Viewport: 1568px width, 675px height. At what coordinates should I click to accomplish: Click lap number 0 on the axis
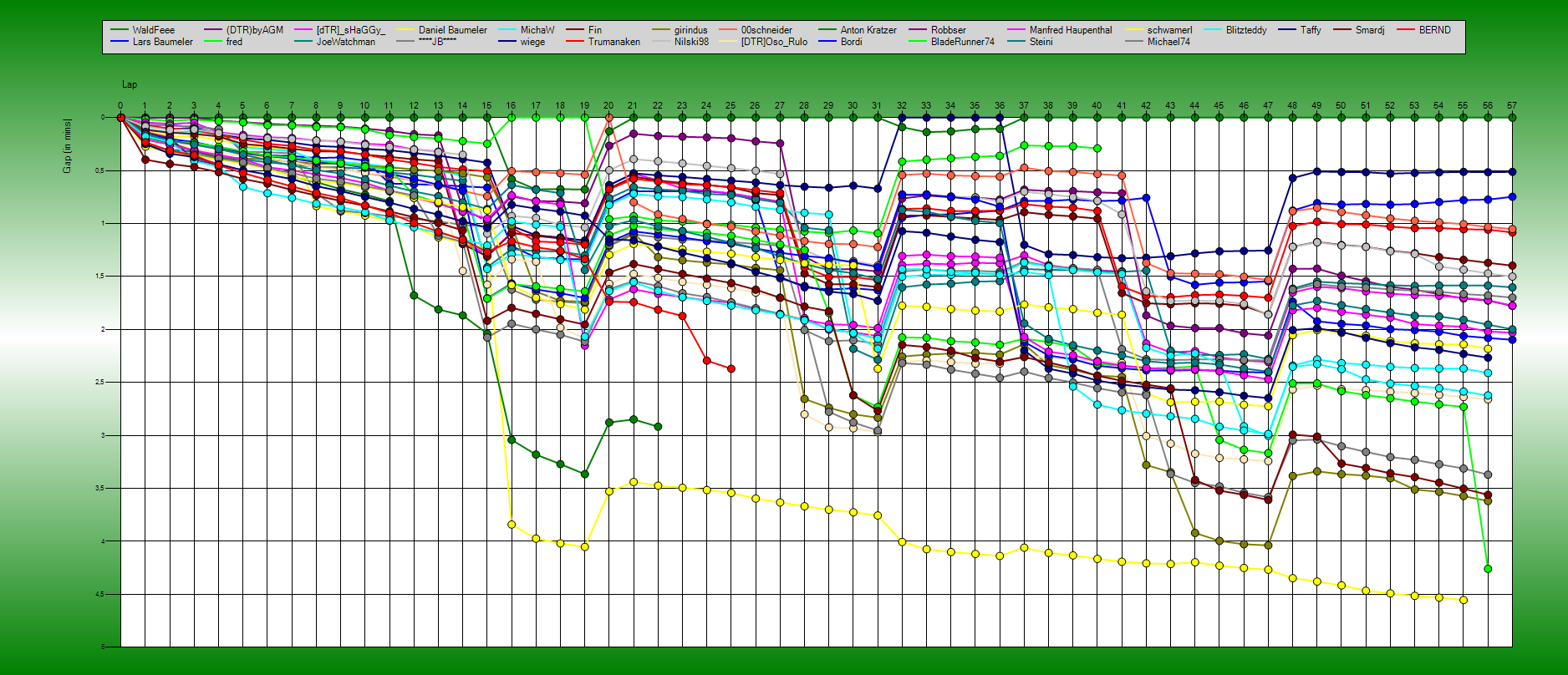click(x=120, y=106)
